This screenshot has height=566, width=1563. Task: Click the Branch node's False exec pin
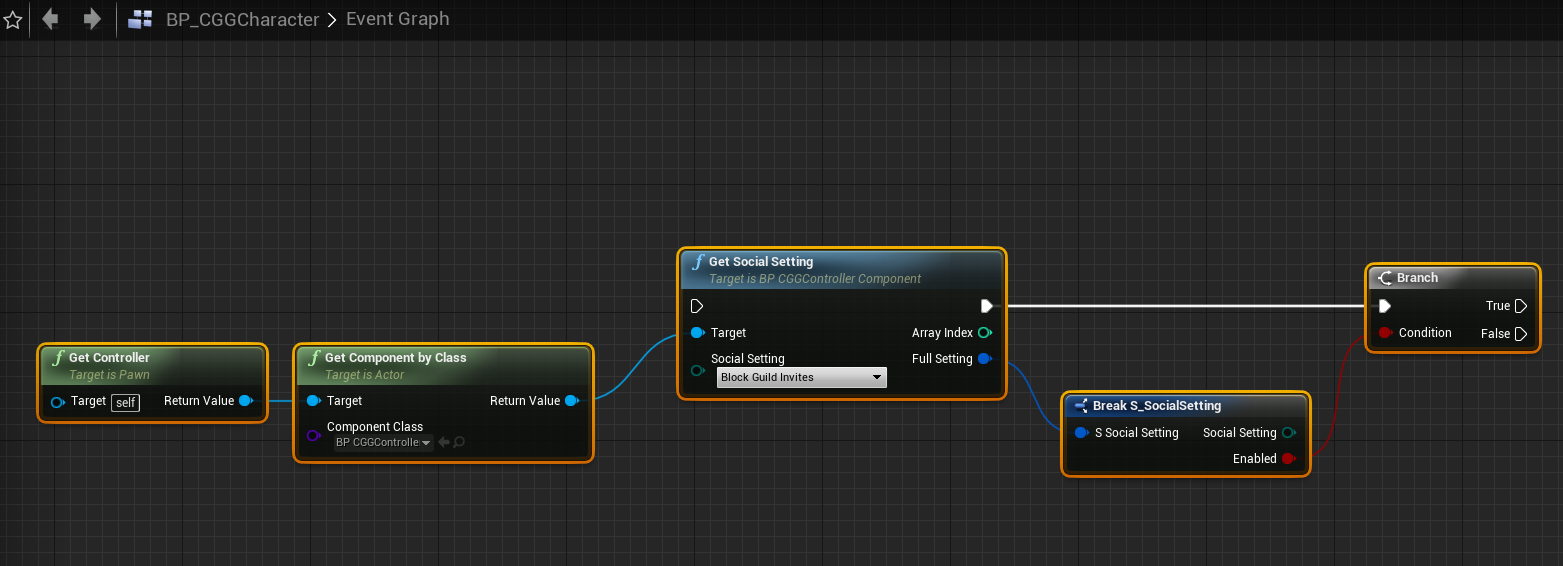(1521, 334)
